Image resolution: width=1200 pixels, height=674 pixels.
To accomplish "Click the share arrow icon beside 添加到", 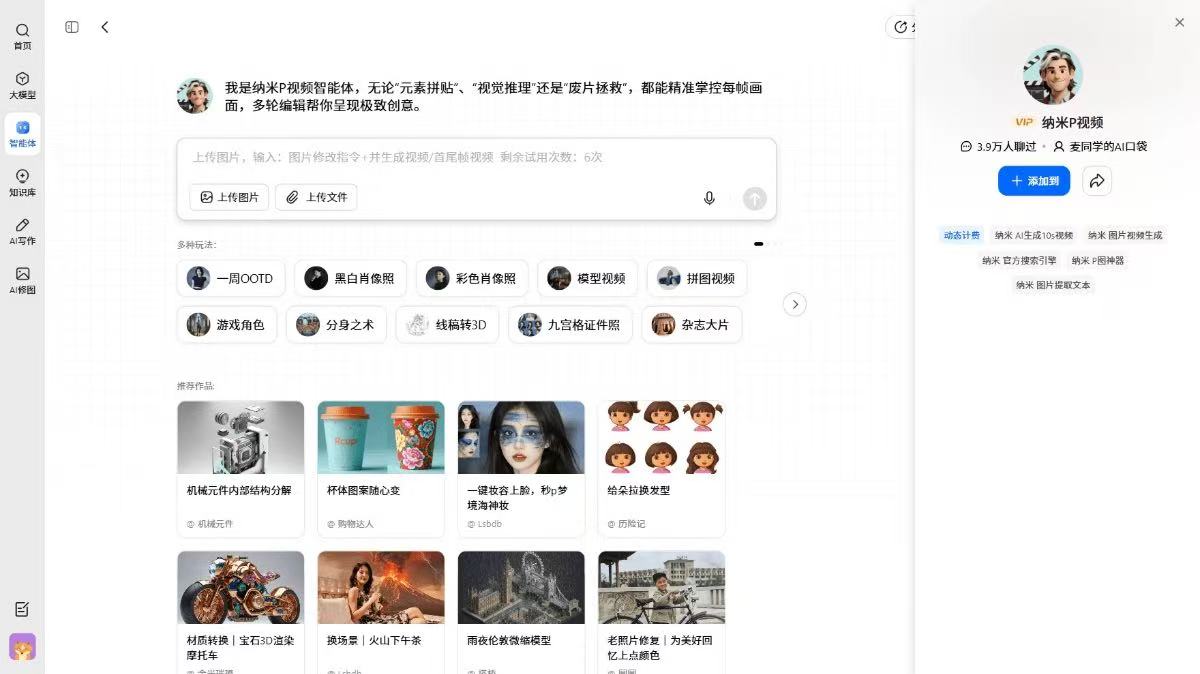I will [x=1097, y=181].
